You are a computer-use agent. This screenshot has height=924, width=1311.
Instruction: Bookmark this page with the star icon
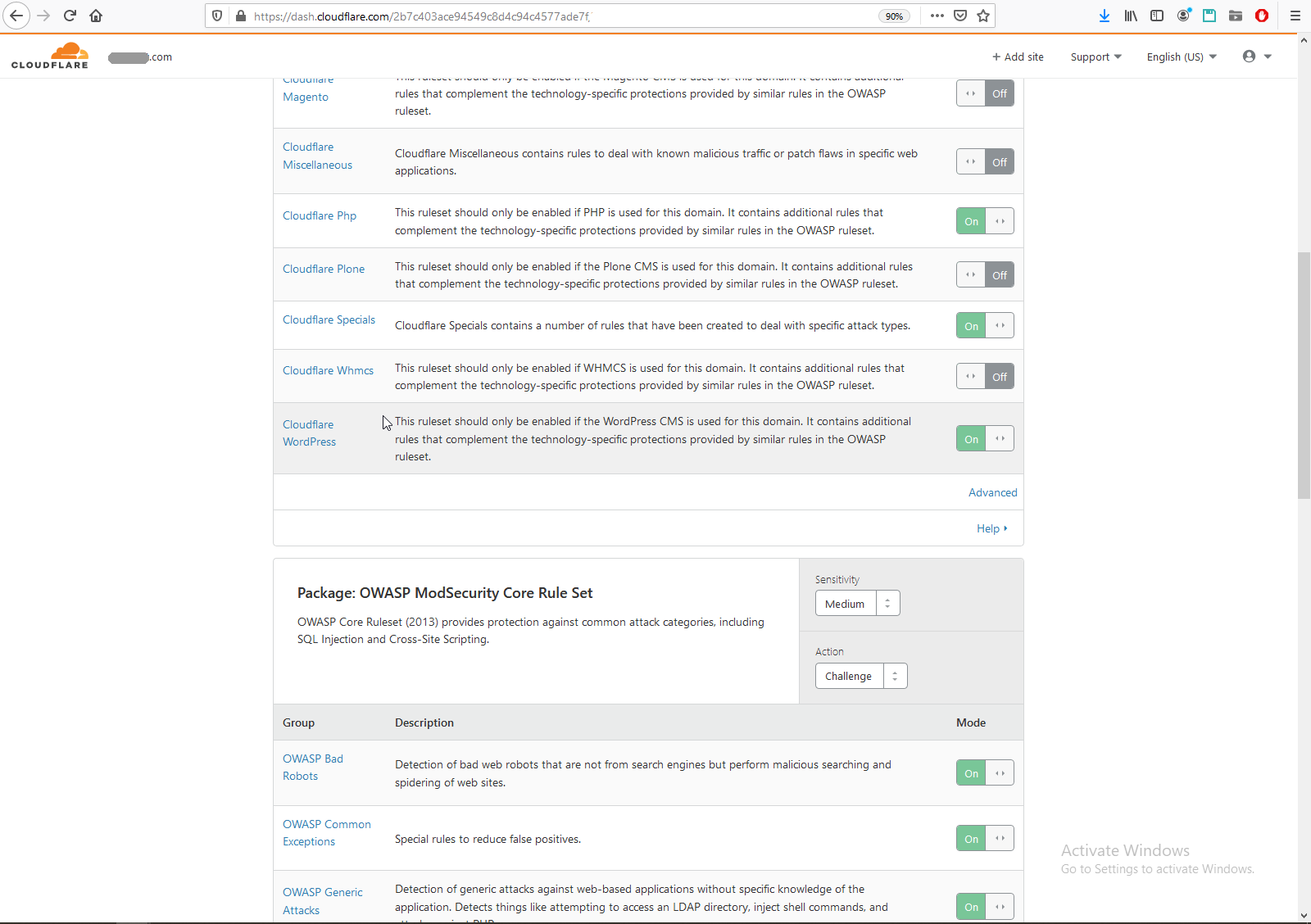pos(983,16)
